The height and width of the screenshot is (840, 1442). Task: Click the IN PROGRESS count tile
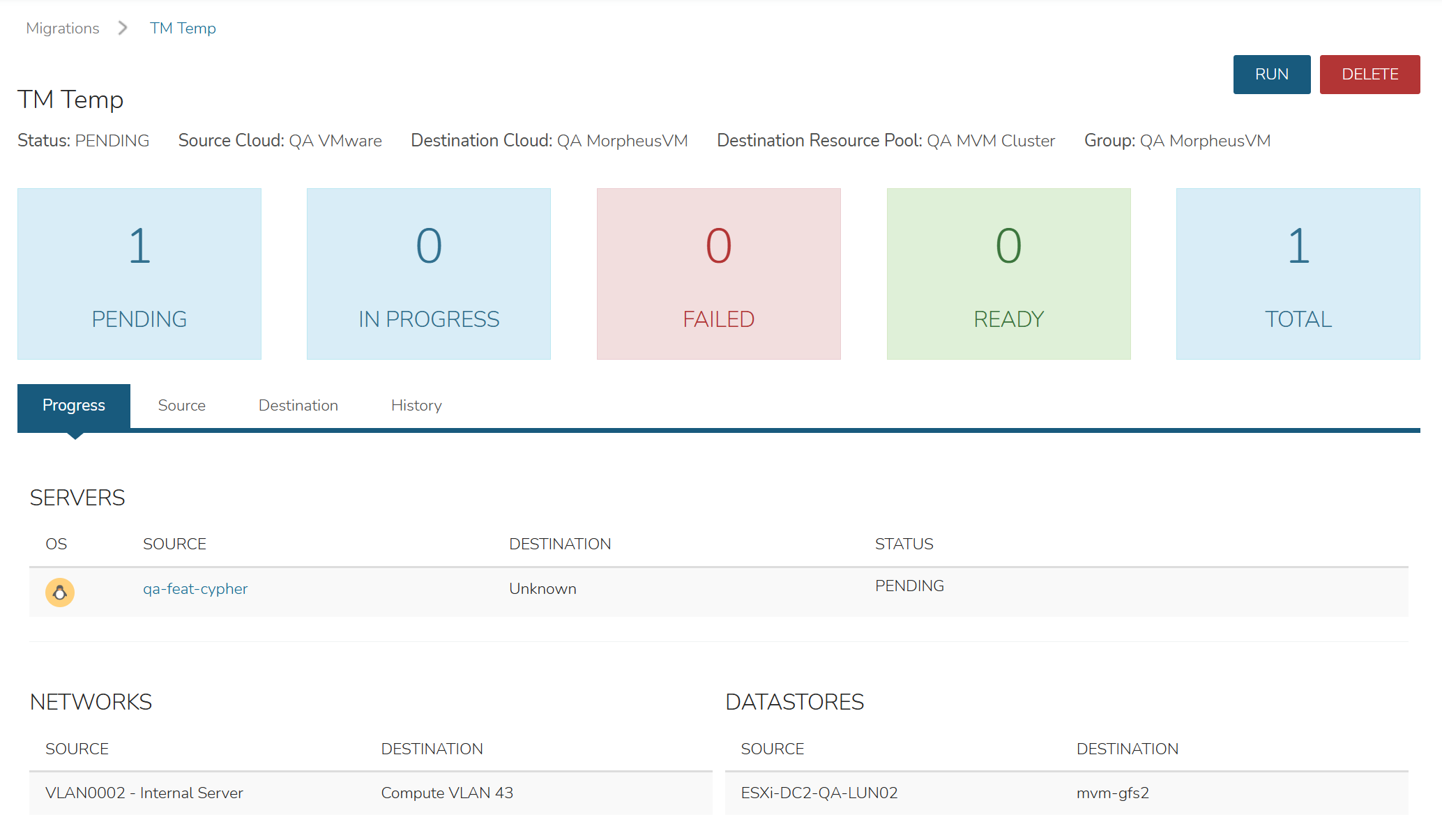(x=429, y=274)
